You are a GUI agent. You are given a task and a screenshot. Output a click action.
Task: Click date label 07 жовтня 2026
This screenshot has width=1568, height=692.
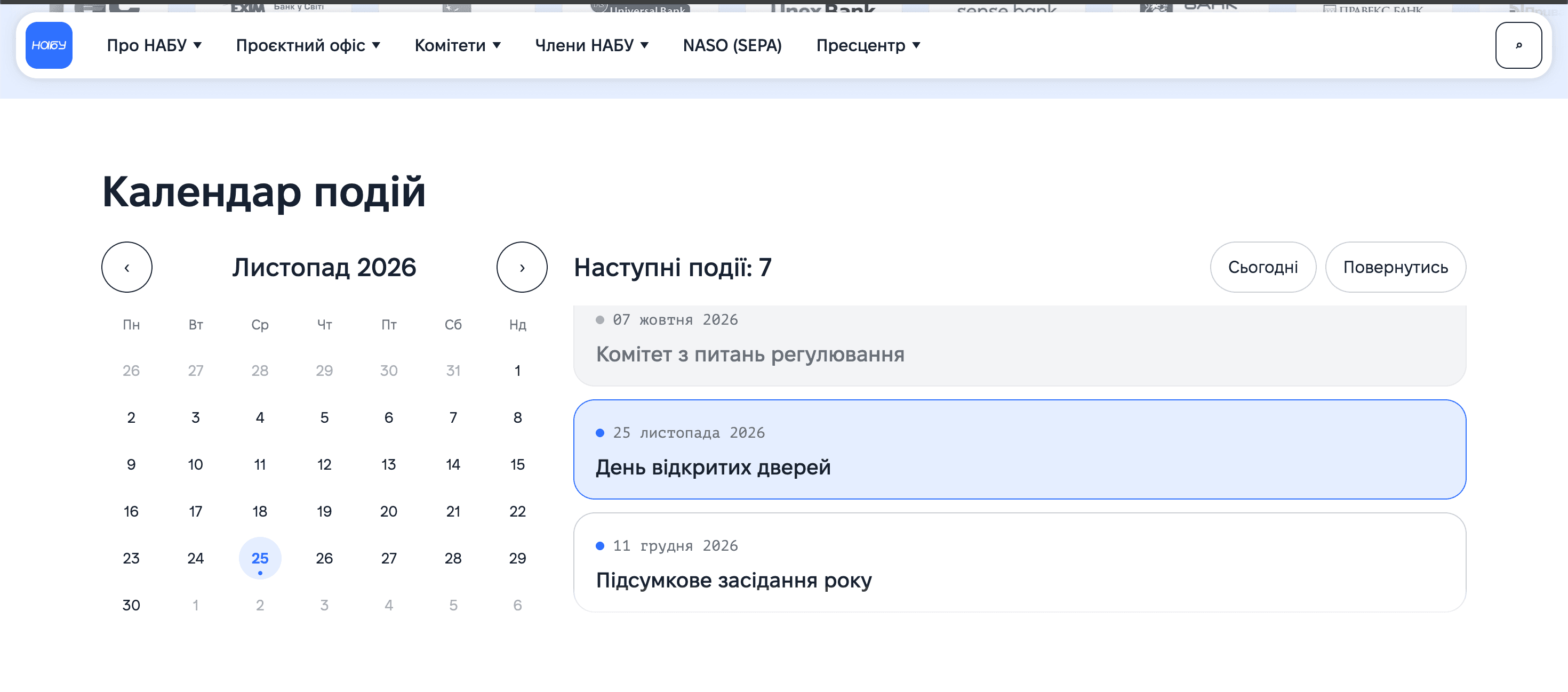click(675, 320)
